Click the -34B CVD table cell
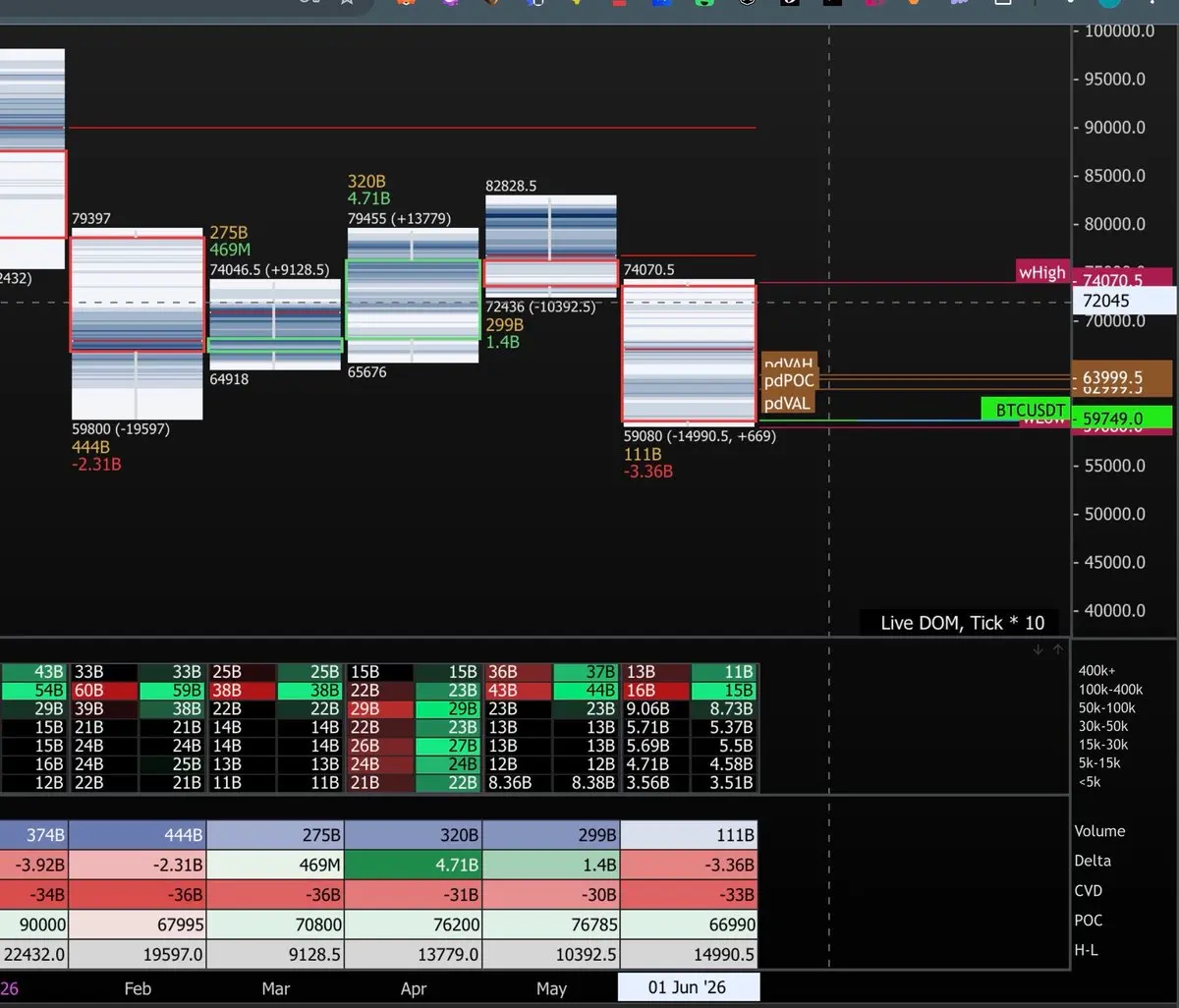This screenshot has height=1008, width=1179. pyautogui.click(x=32, y=894)
